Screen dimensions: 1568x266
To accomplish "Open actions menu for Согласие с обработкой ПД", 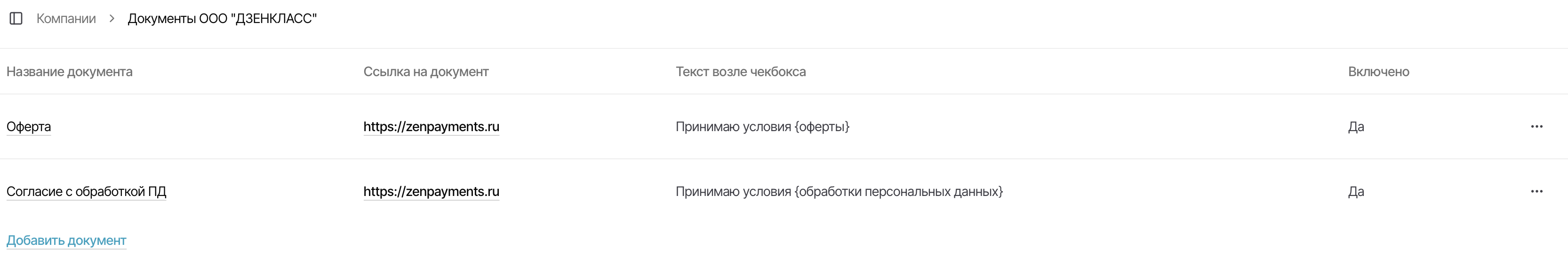I will click(x=1536, y=191).
